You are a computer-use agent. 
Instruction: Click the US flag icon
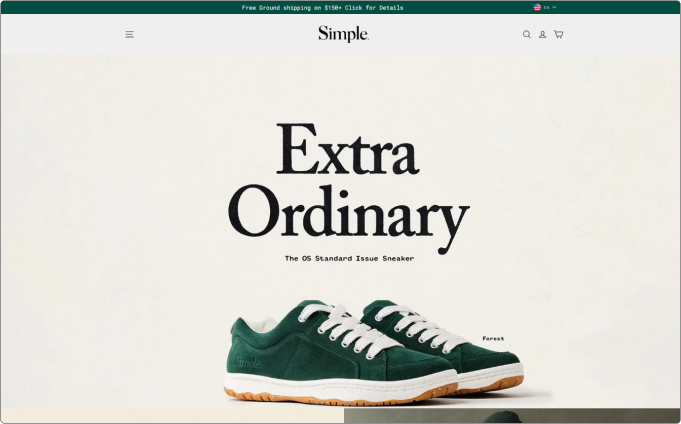[x=537, y=7]
